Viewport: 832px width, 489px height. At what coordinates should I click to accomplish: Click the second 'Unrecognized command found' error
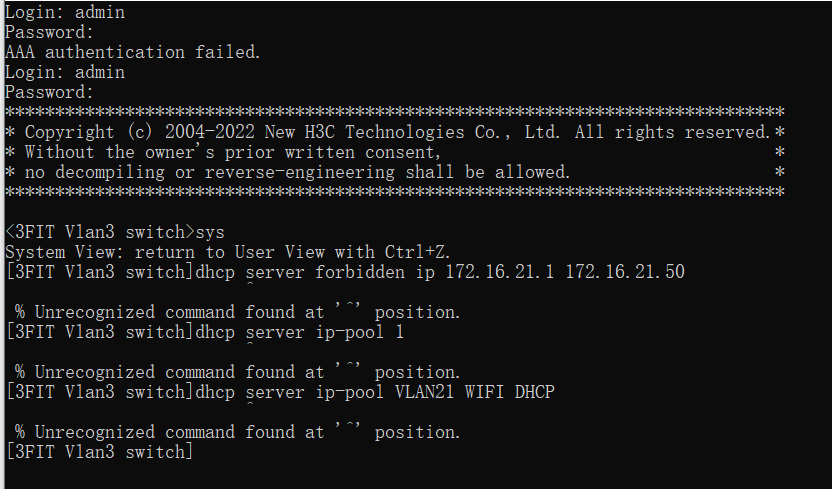pos(238,372)
